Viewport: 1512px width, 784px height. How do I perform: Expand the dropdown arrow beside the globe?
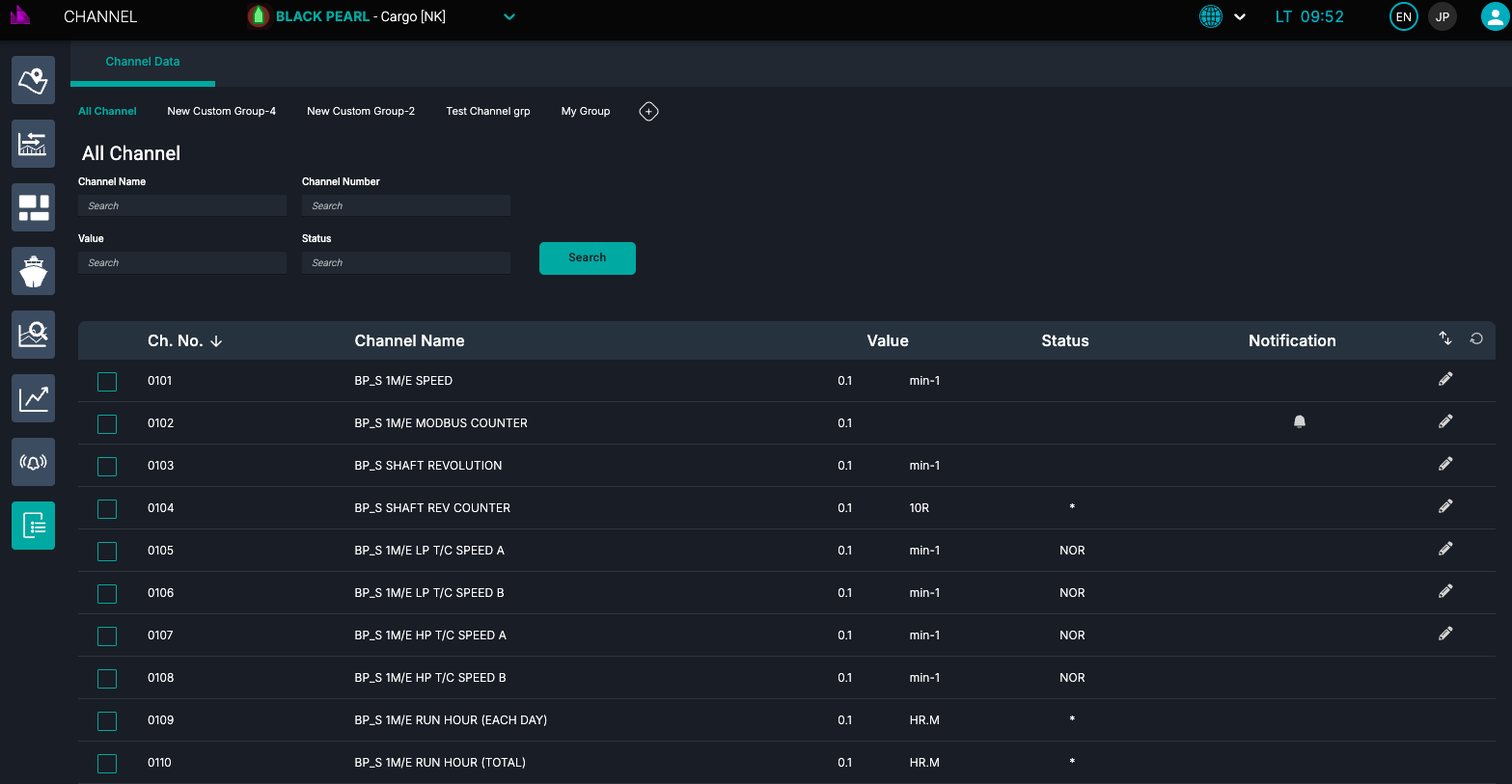[x=1240, y=16]
